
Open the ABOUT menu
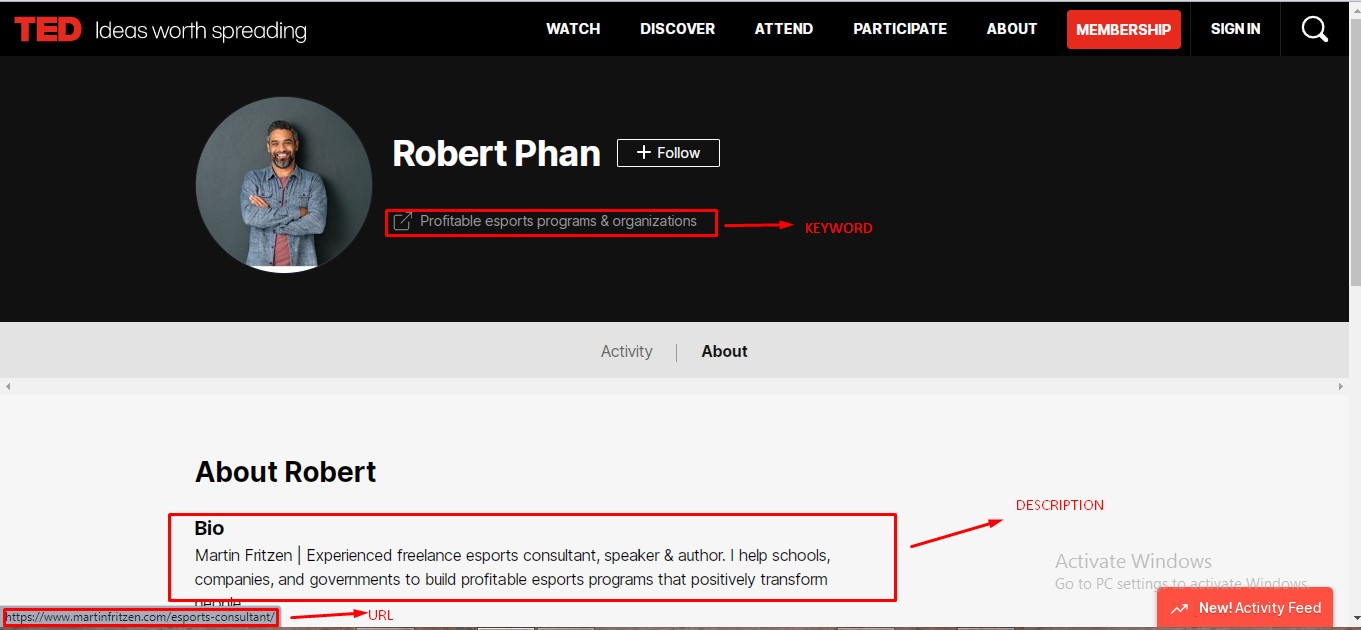pos(1011,29)
